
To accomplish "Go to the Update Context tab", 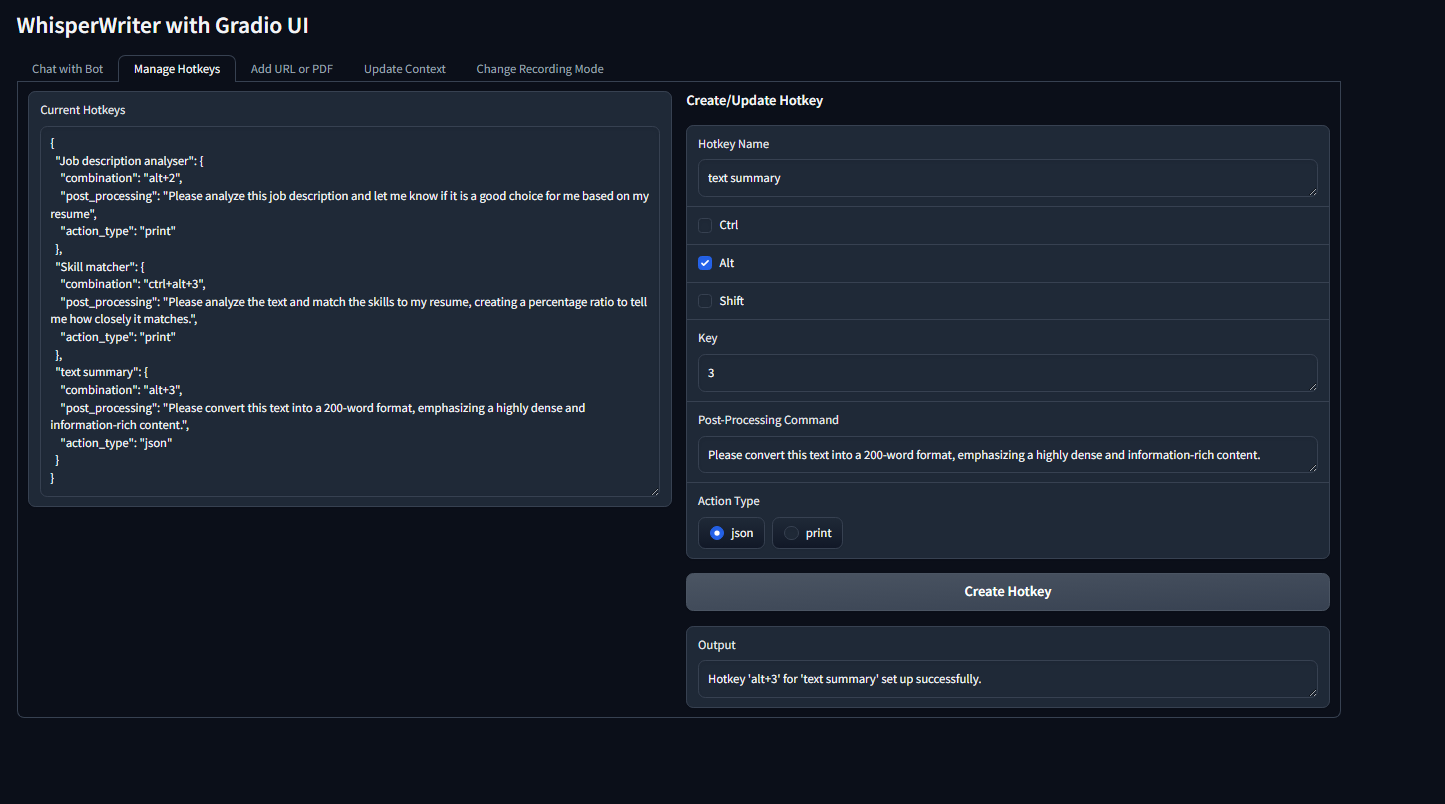I will click(405, 69).
